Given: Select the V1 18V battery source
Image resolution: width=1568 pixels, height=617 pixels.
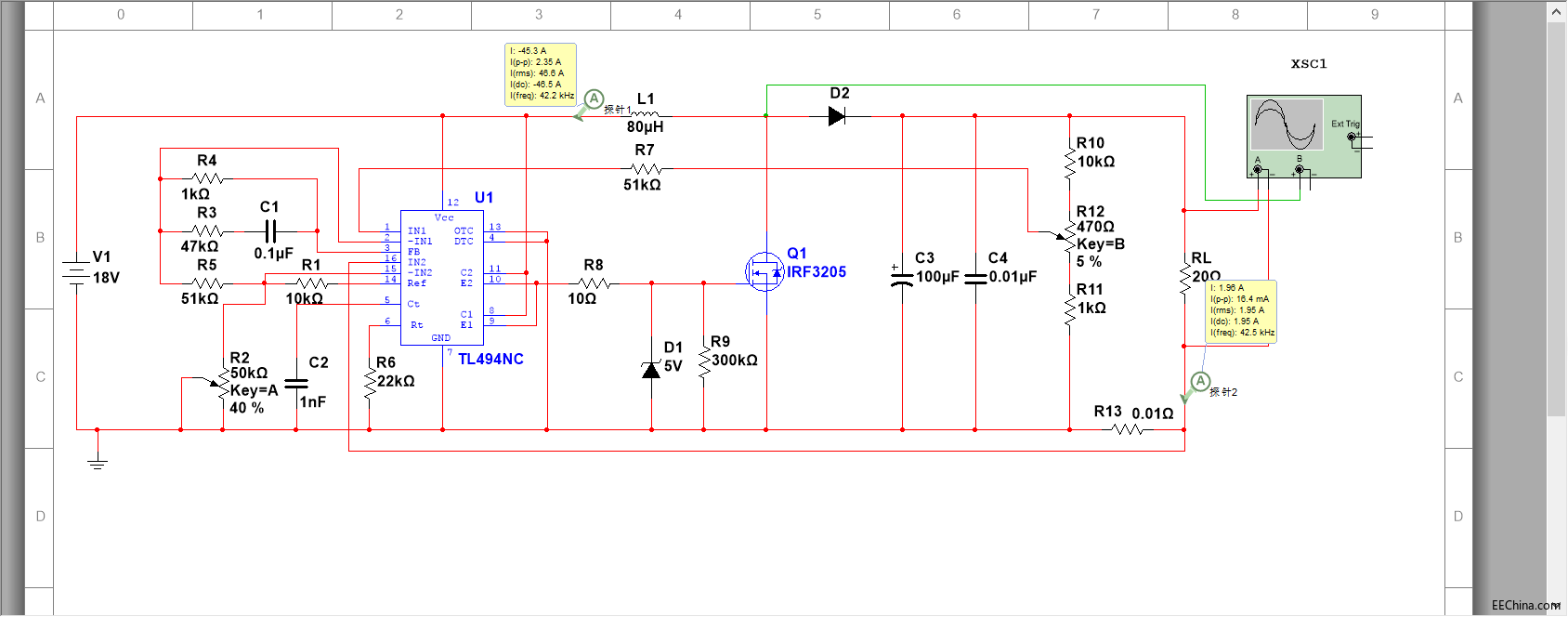Looking at the screenshot, I should [x=76, y=272].
